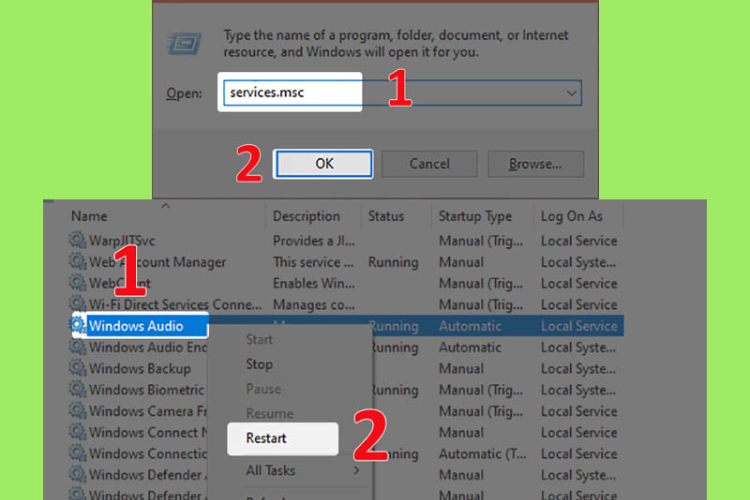
Task: Click the Windows Audio Endpoint gear icon
Action: click(77, 347)
